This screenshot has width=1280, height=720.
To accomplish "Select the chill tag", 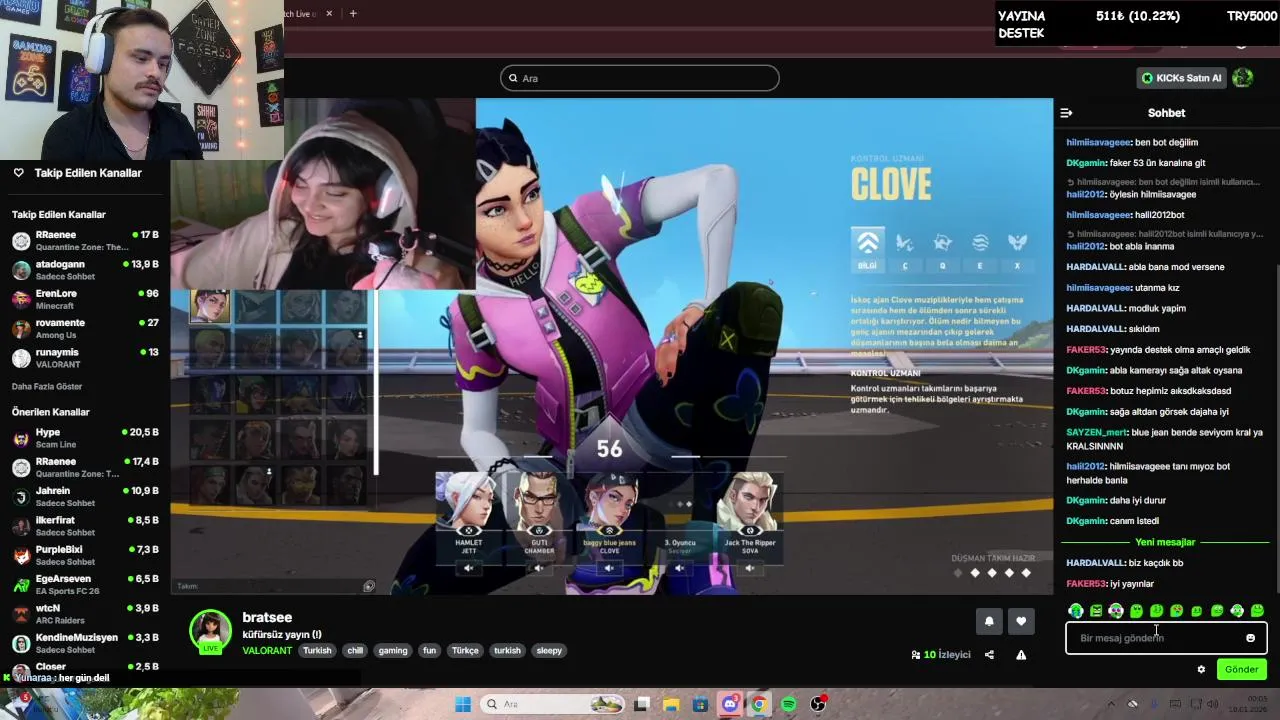I will pos(355,650).
